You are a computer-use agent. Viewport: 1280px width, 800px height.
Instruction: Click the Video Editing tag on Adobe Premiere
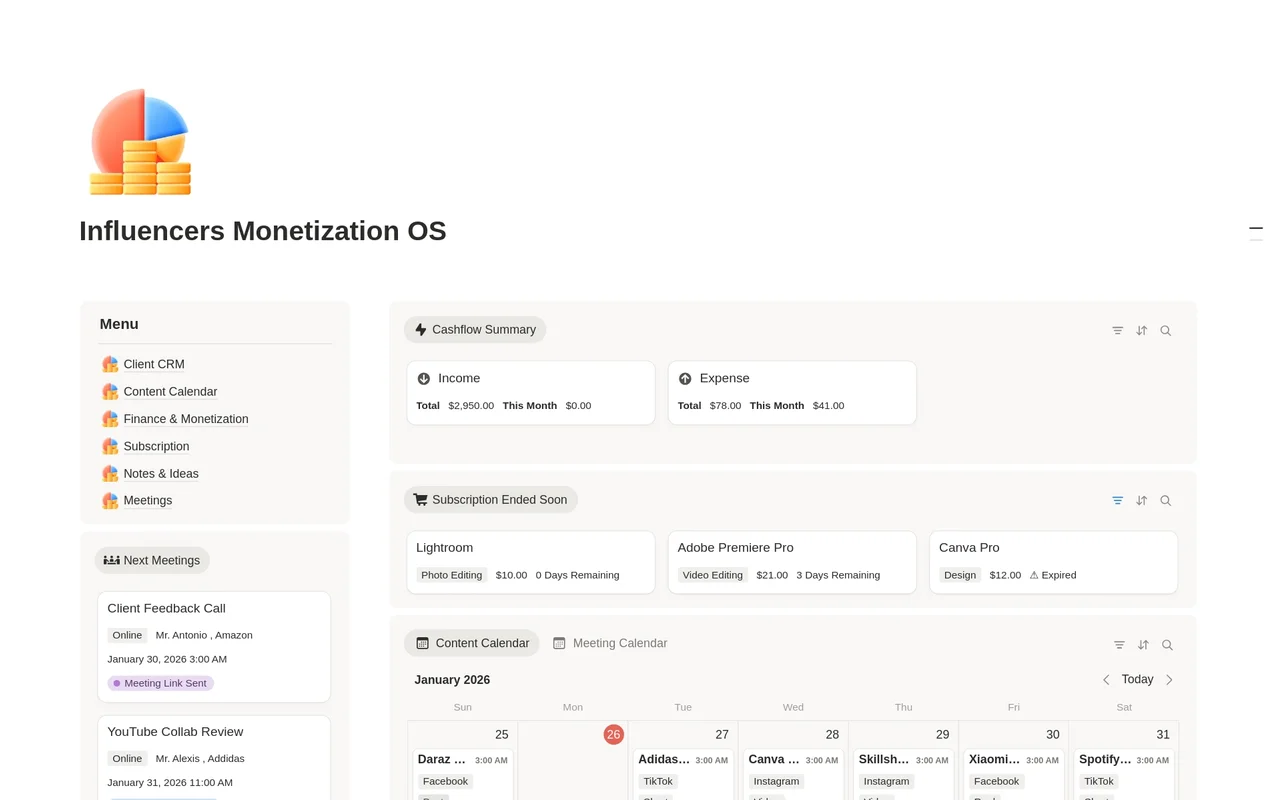pos(713,575)
